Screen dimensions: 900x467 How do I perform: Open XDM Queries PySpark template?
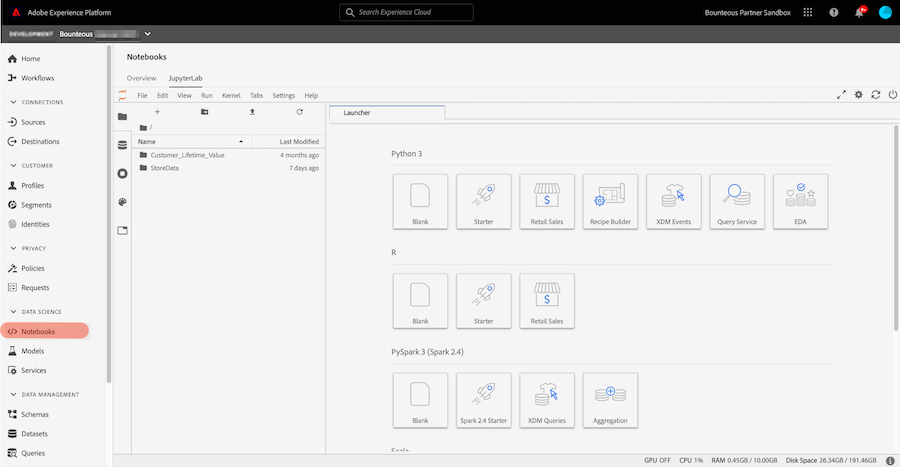pyautogui.click(x=547, y=400)
